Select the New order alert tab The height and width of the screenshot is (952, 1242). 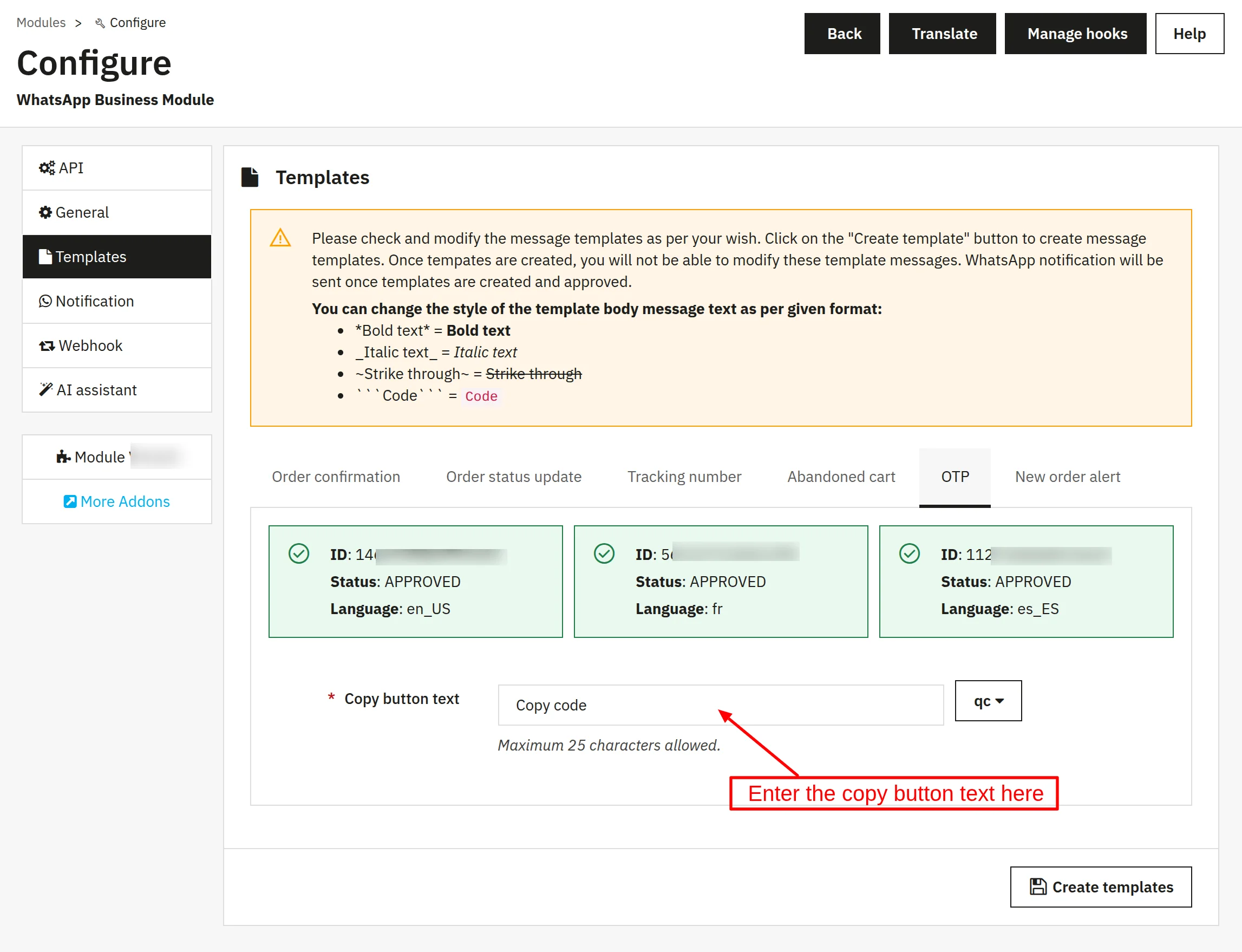(1068, 477)
